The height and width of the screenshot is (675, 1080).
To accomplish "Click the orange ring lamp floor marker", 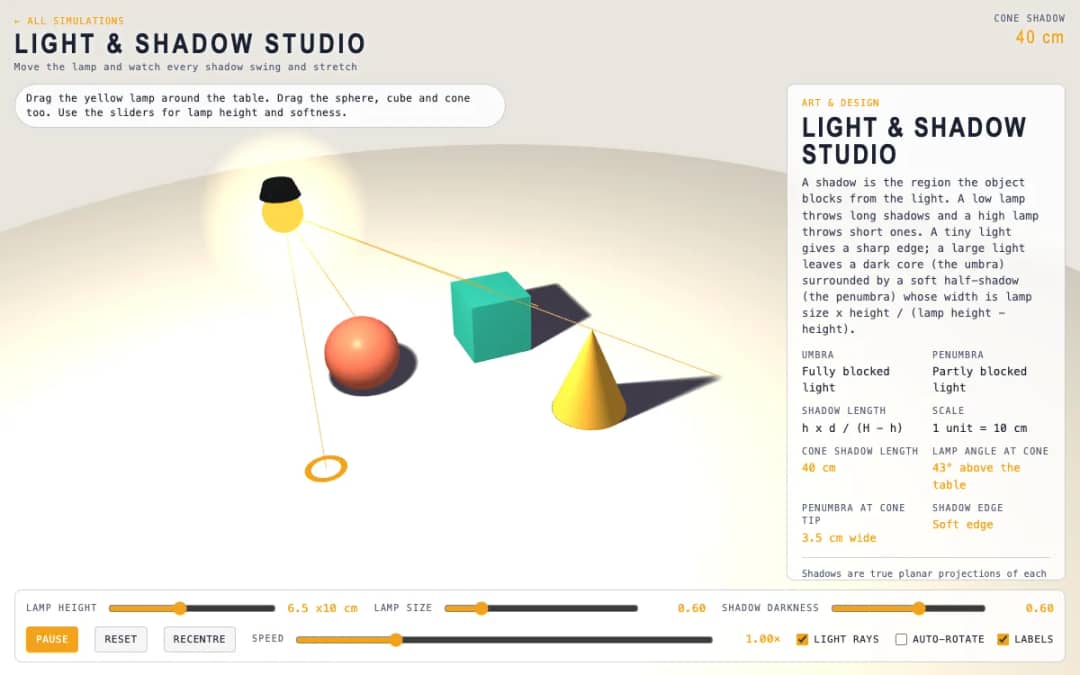I will pyautogui.click(x=326, y=468).
